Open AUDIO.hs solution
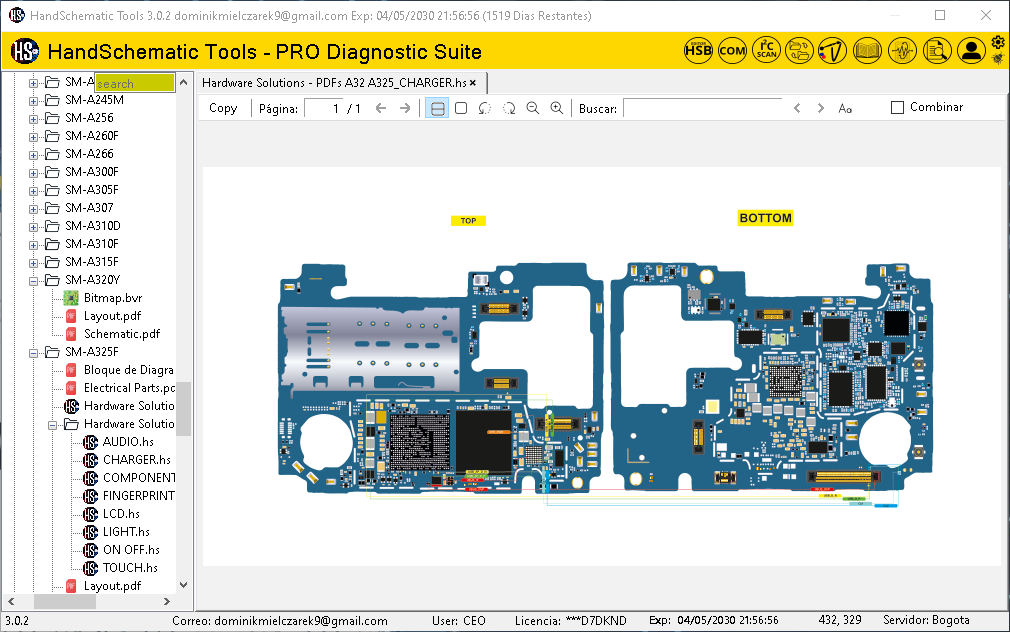The image size is (1010, 632). click(128, 442)
